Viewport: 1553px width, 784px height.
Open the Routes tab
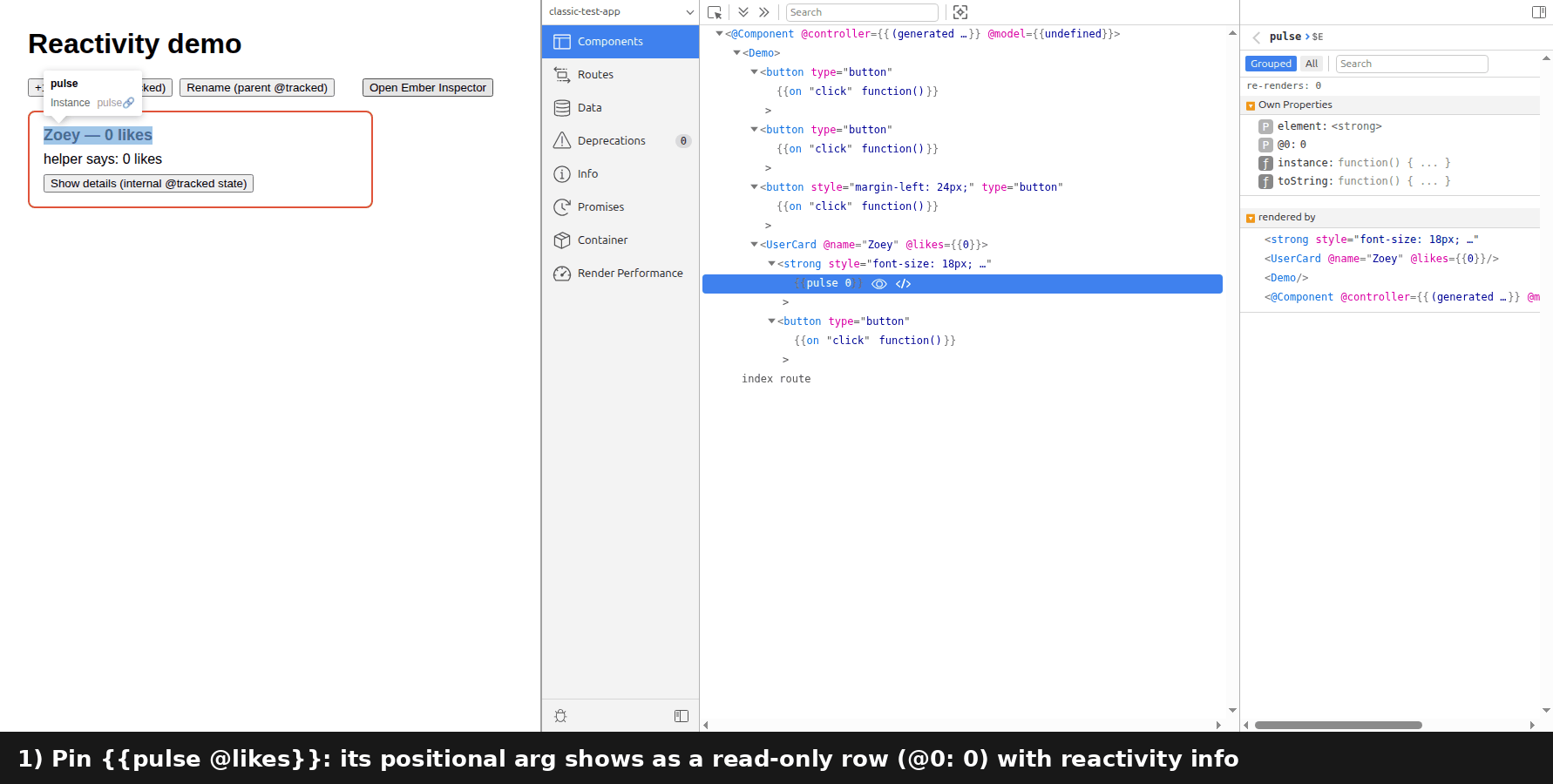point(621,75)
